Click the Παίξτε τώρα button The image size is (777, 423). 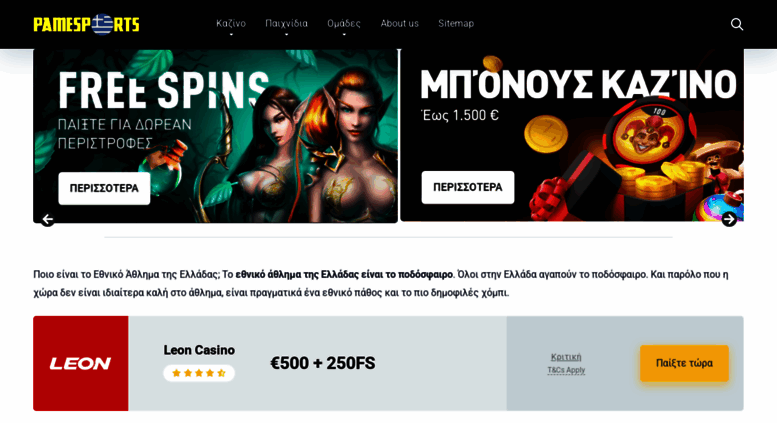[x=684, y=363]
